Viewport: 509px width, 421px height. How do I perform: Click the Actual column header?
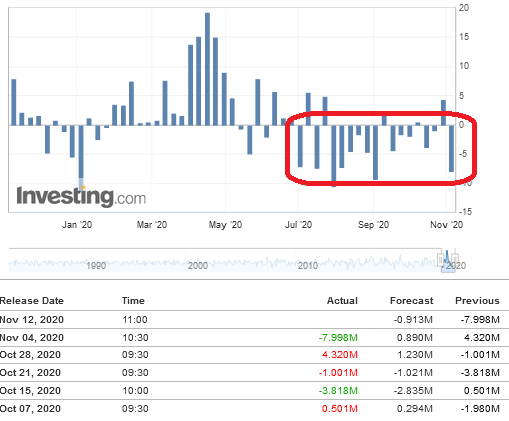(342, 301)
